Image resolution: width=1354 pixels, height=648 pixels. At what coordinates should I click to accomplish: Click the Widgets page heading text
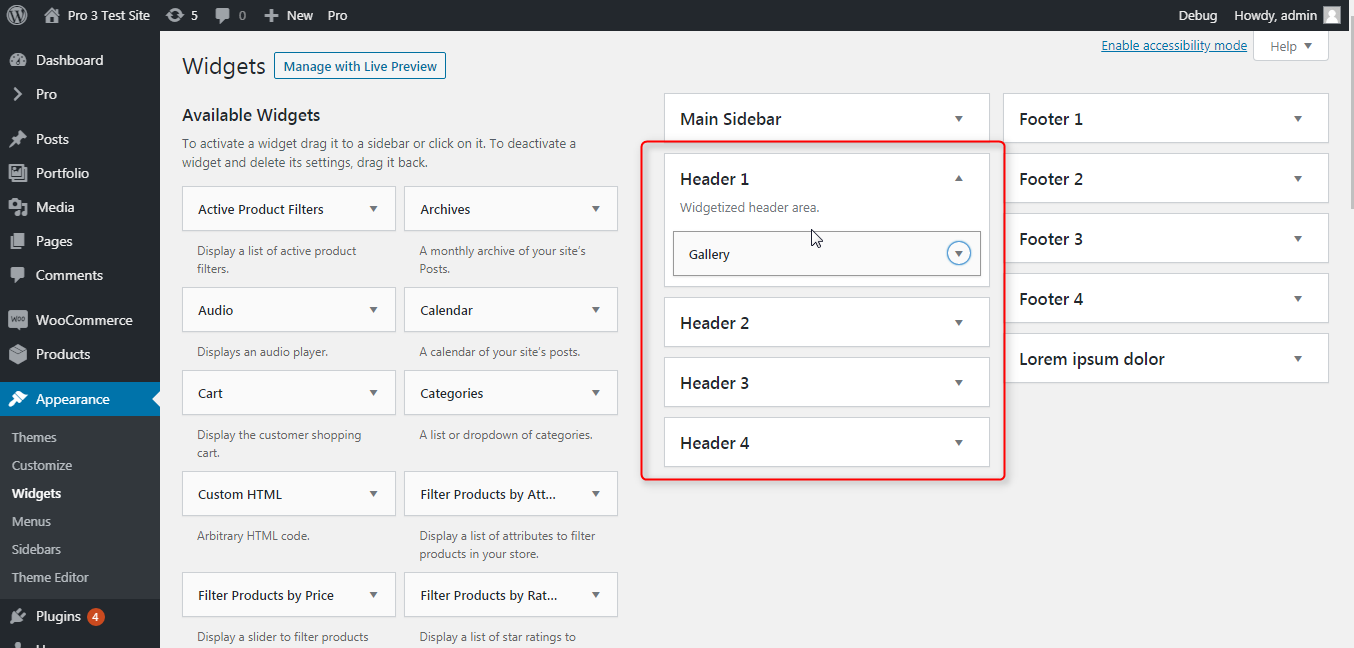coord(224,67)
